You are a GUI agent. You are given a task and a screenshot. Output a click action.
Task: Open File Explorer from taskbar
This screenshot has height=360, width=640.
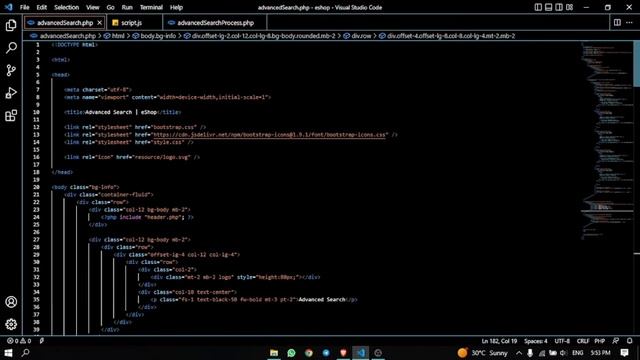(x=274, y=353)
